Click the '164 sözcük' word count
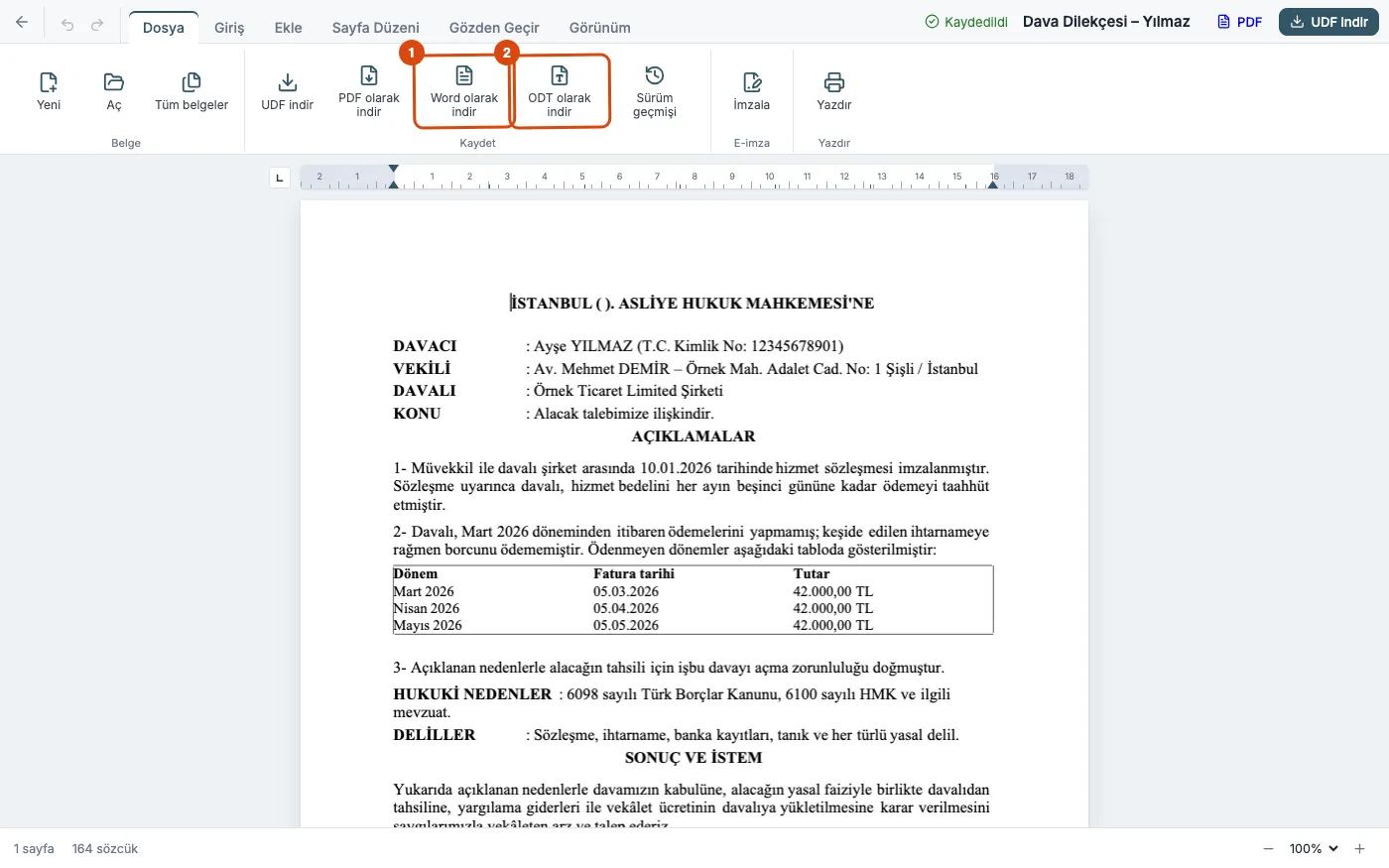1389x868 pixels. [x=105, y=849]
